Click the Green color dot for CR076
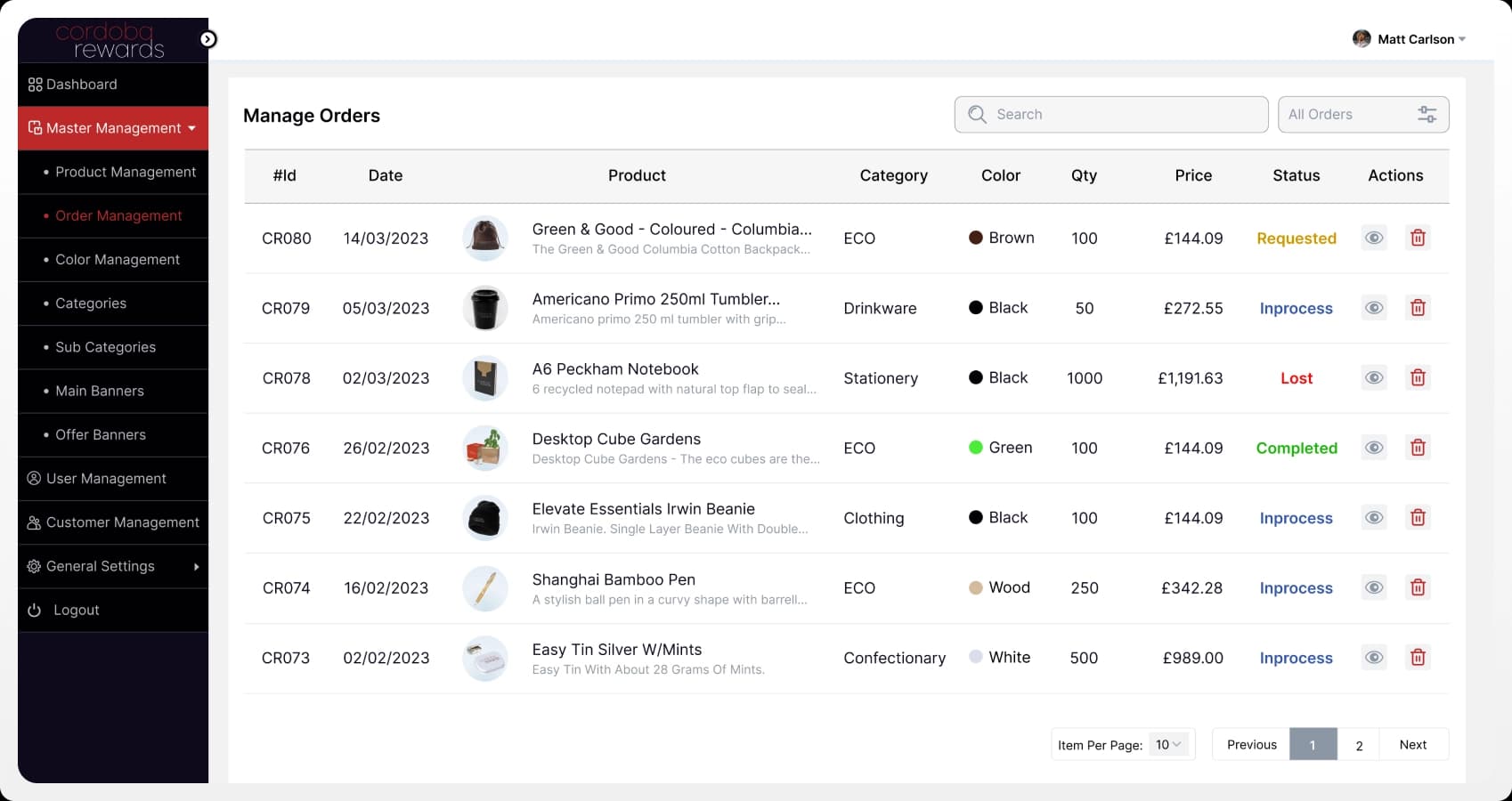The image size is (1512, 801). point(976,448)
